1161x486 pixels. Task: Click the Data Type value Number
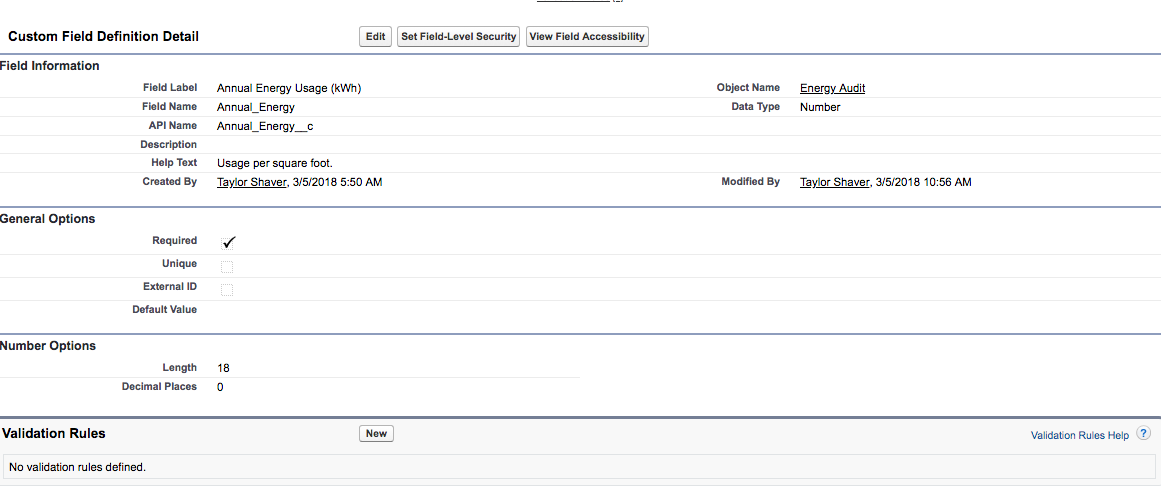click(820, 107)
